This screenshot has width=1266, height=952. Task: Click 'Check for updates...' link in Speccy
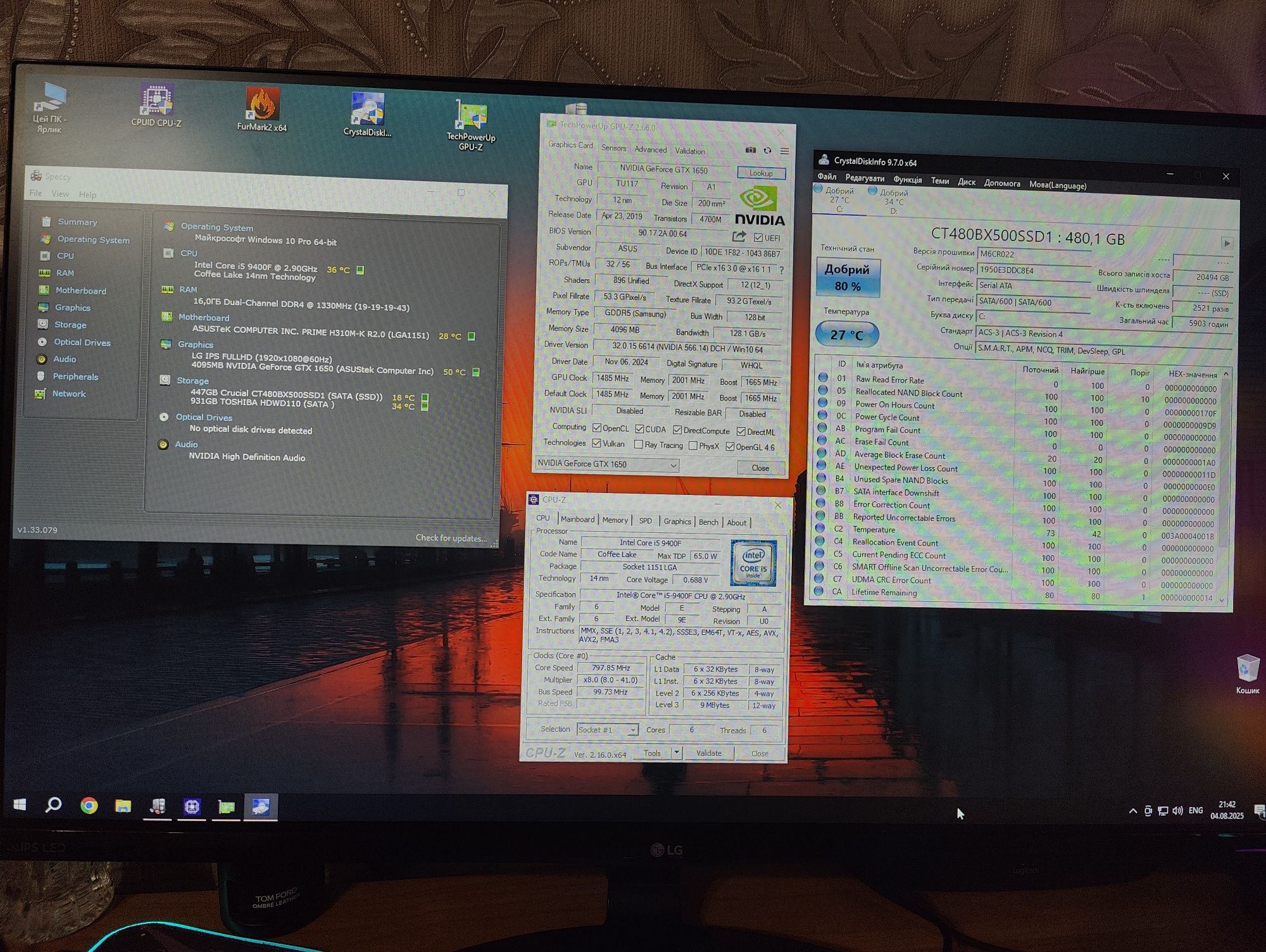tap(451, 538)
